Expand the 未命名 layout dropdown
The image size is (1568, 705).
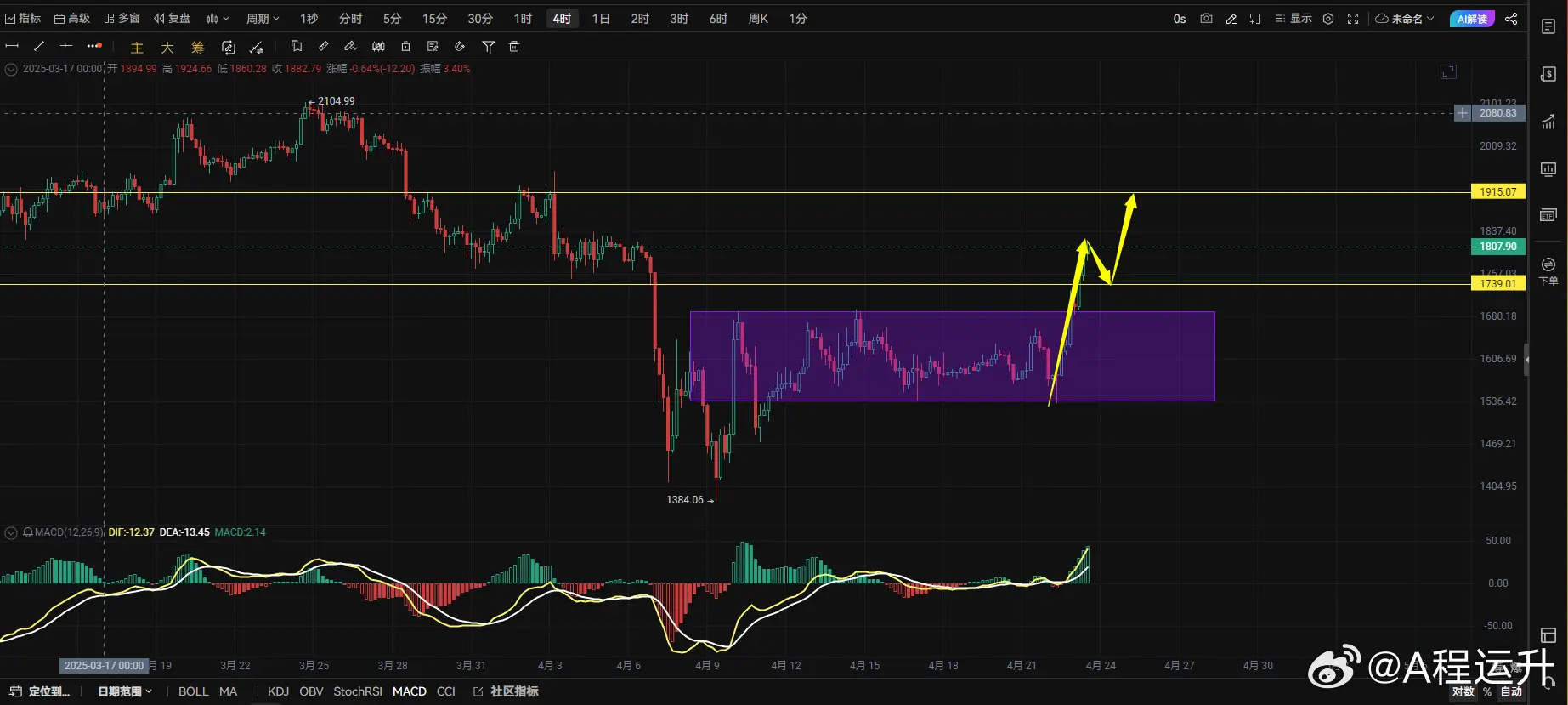1405,19
